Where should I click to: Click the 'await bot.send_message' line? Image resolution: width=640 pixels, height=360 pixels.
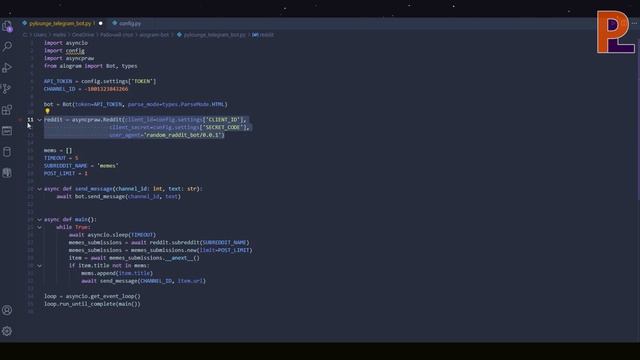click(x=118, y=197)
